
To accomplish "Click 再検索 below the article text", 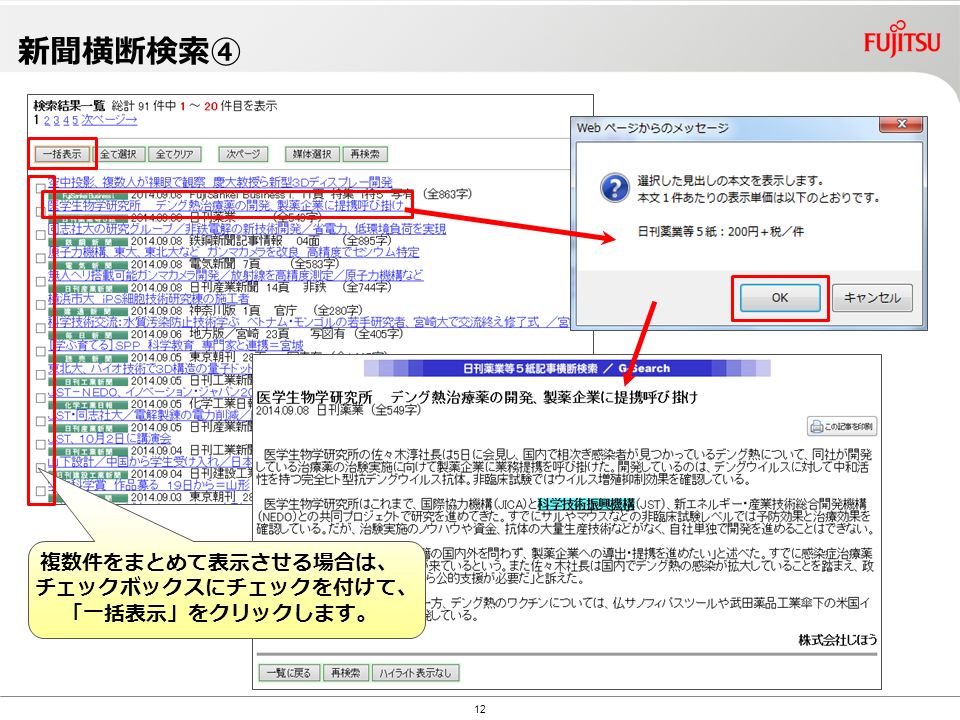I will click(x=345, y=673).
